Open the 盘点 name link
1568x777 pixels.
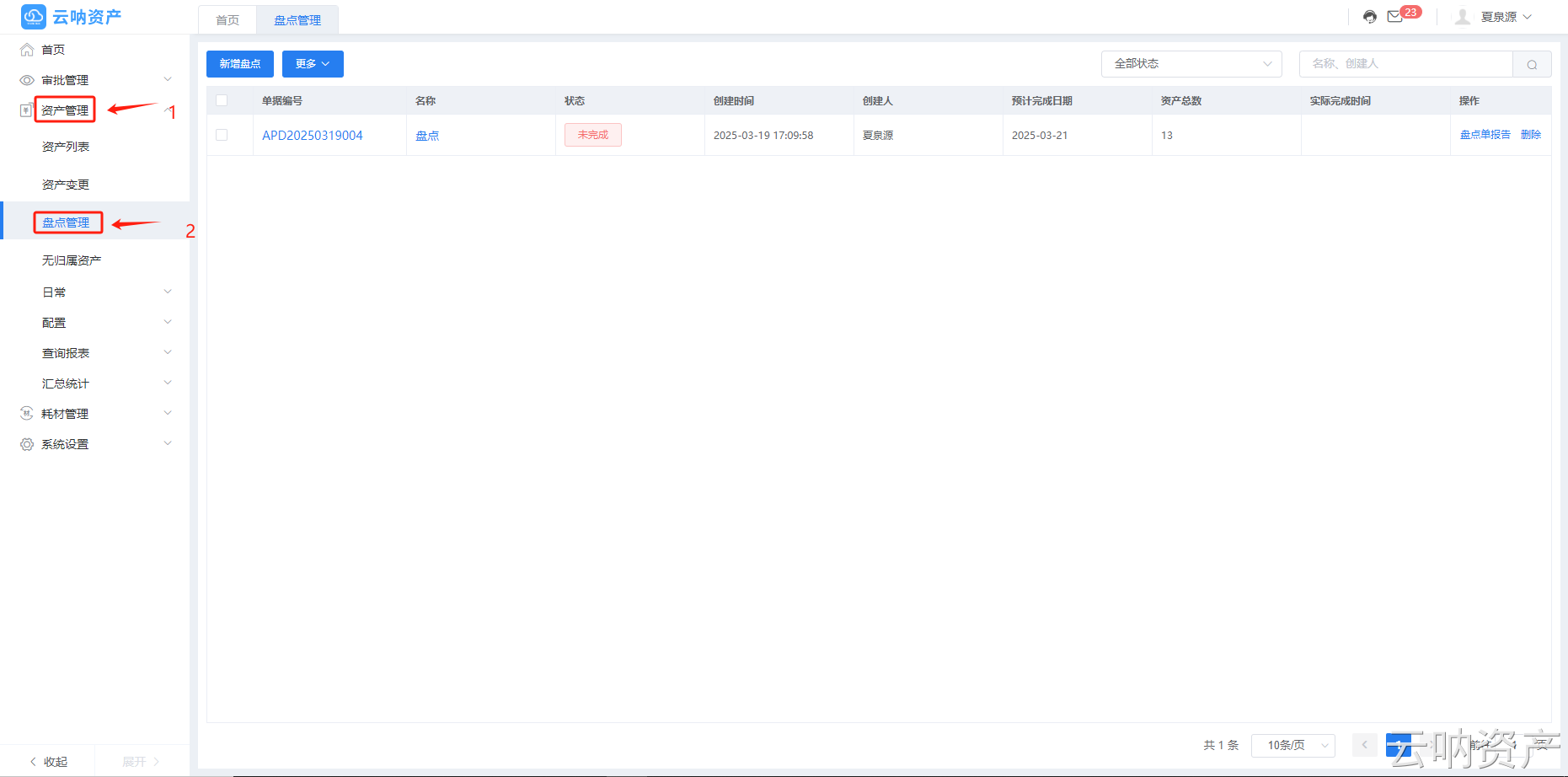(427, 135)
